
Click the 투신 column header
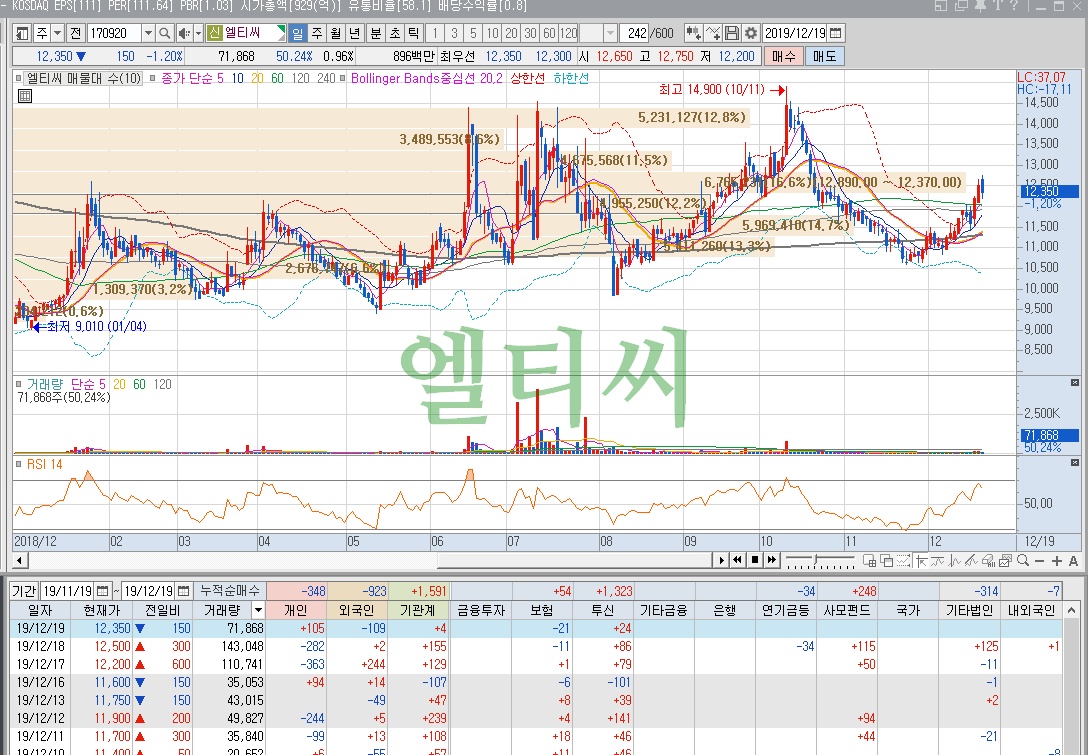(x=602, y=610)
